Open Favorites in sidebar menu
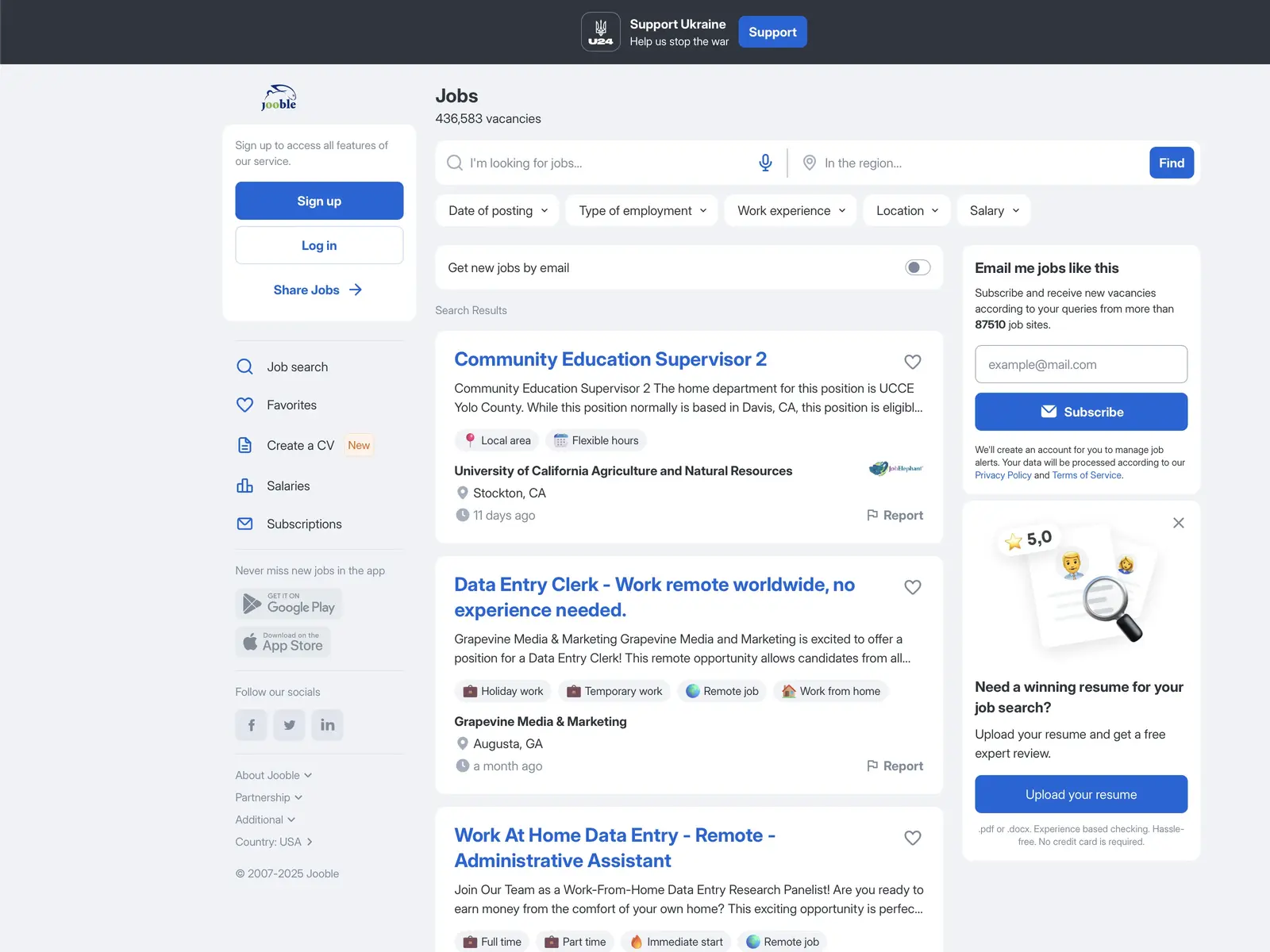This screenshot has height=952, width=1270. point(291,405)
